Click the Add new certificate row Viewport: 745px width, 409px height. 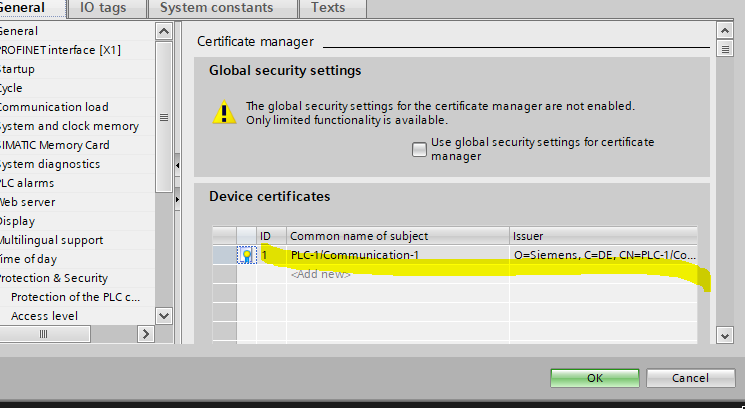pos(320,274)
